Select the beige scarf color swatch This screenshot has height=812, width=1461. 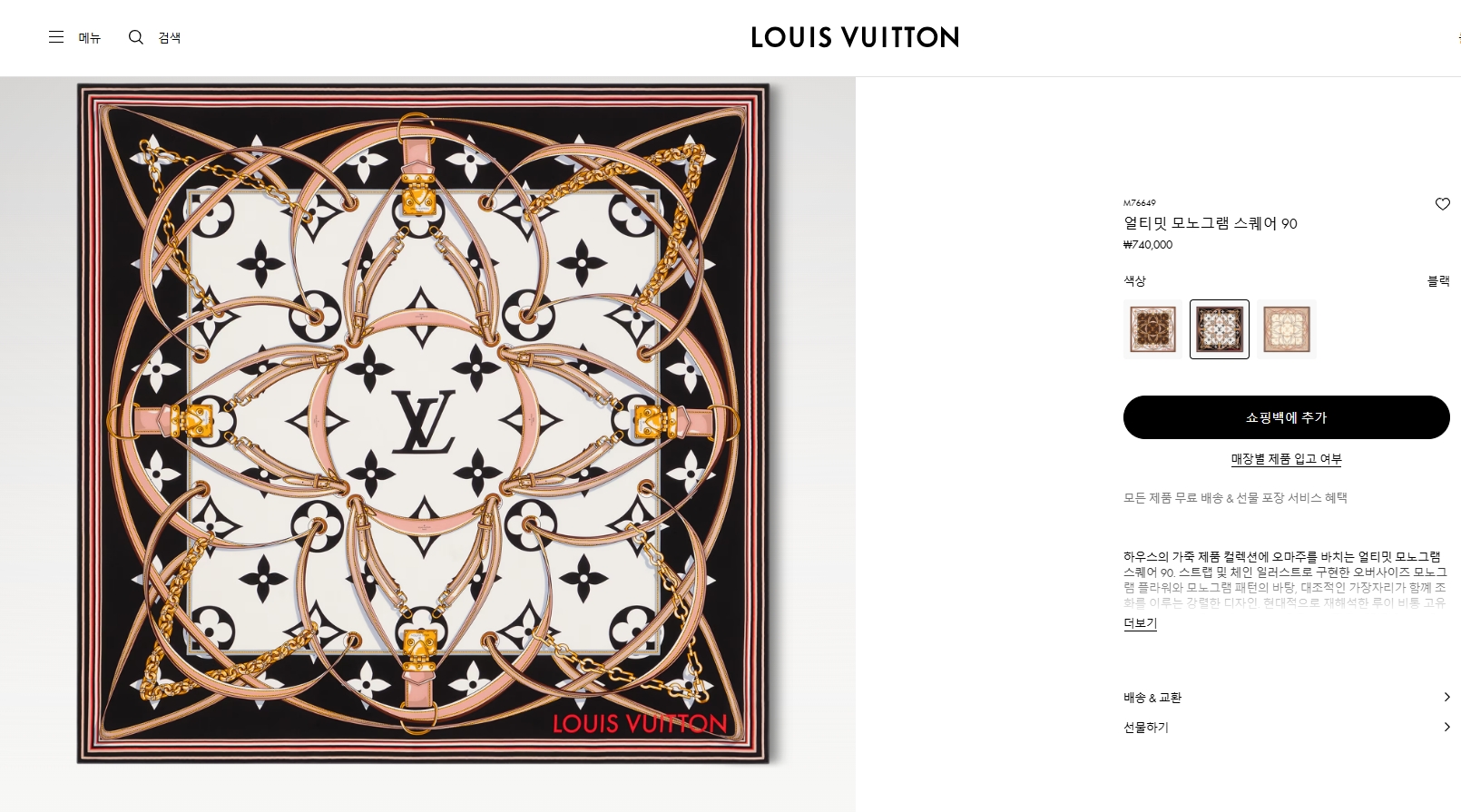pyautogui.click(x=1286, y=329)
